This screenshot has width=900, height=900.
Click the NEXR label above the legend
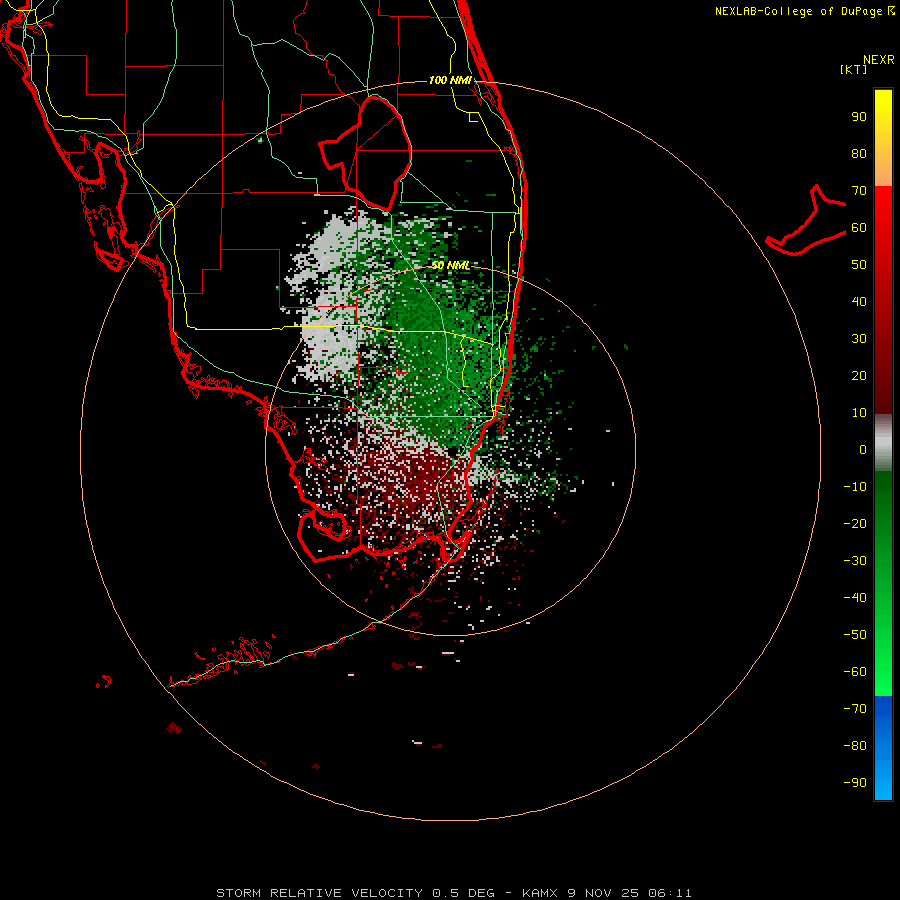click(x=879, y=60)
